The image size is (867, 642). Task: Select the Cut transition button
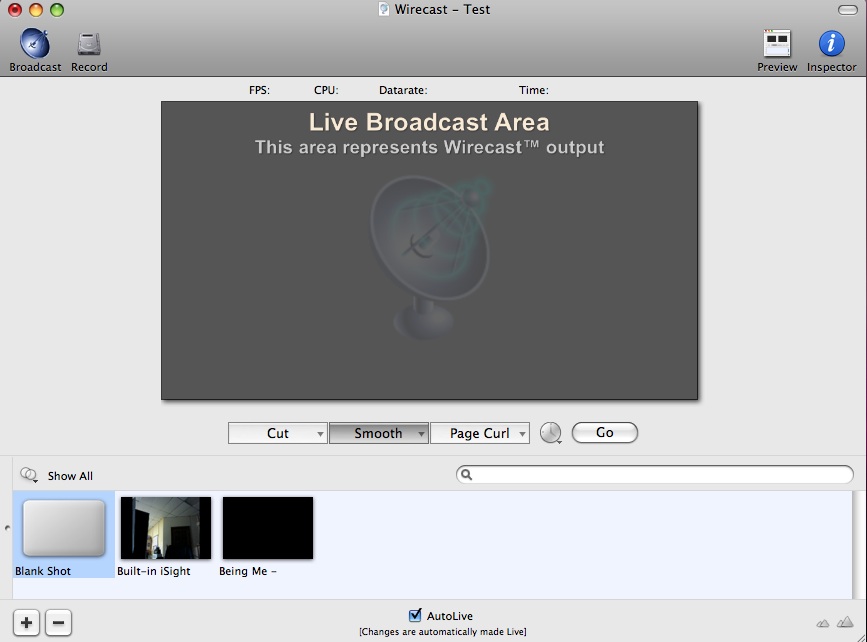click(x=278, y=433)
